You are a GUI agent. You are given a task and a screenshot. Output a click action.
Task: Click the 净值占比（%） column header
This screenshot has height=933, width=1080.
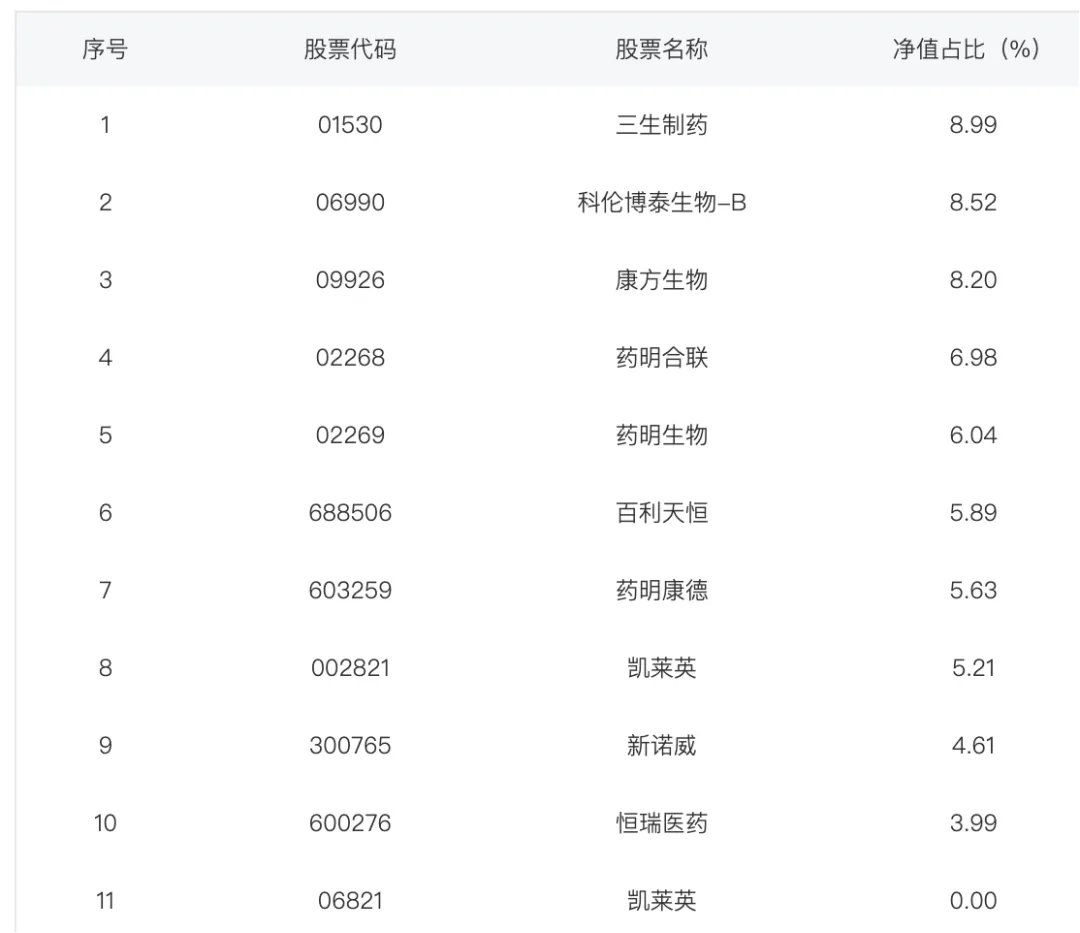966,49
